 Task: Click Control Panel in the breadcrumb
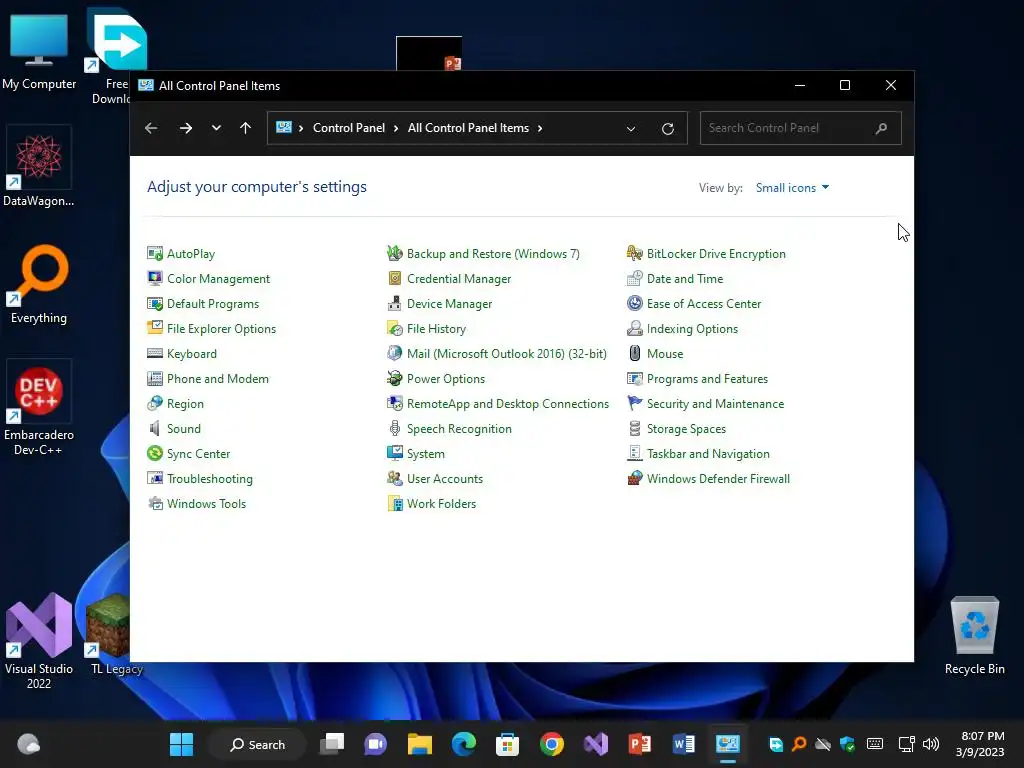coord(349,128)
